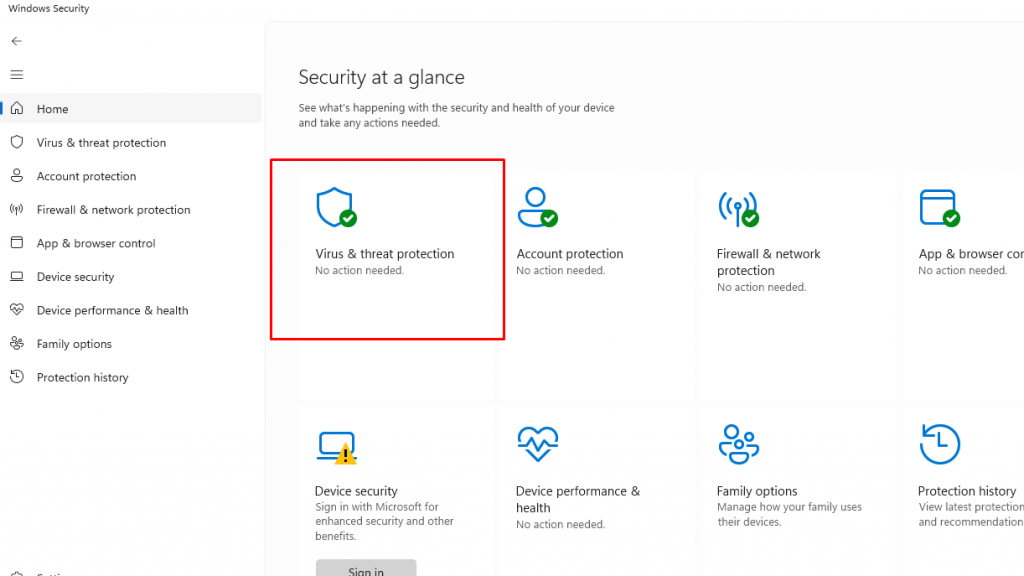Open the Virus & threat protection tile title
The width and height of the screenshot is (1024, 576).
(385, 253)
